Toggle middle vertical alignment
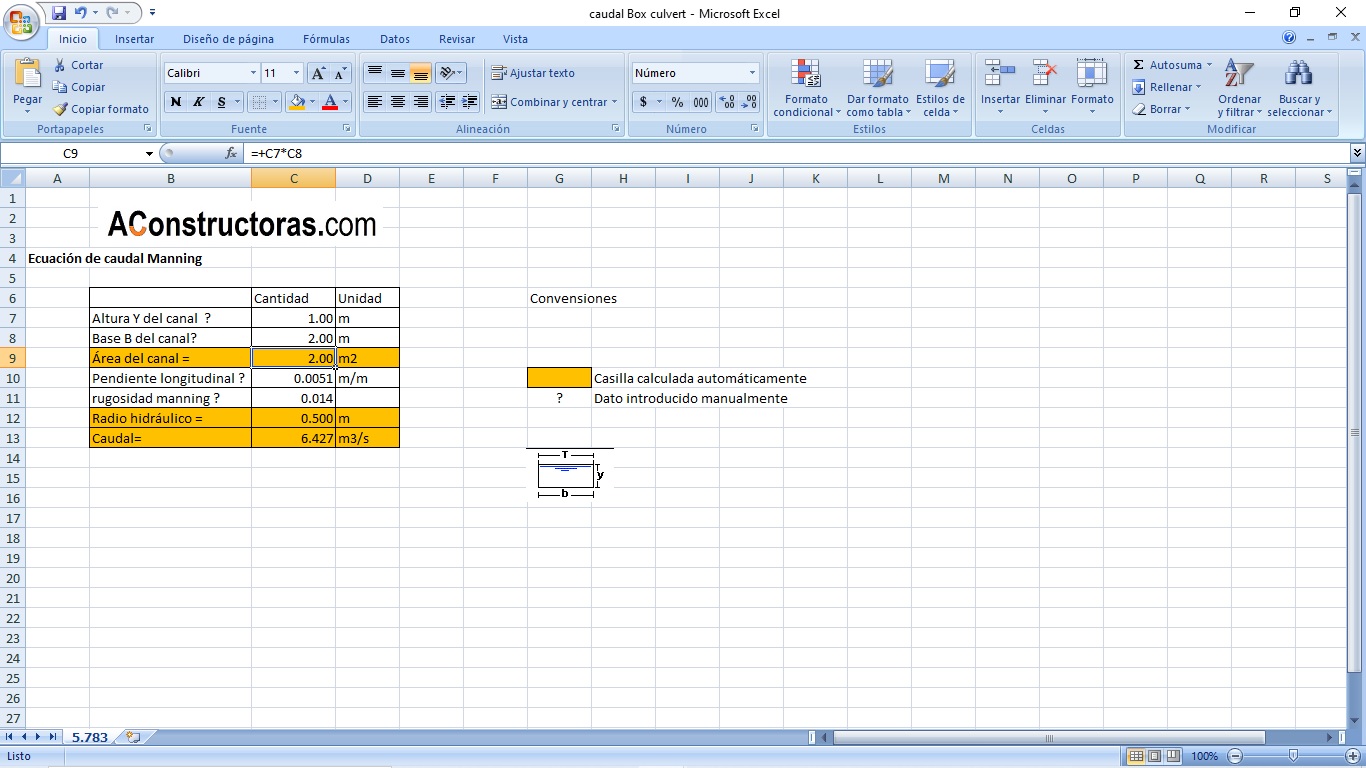The height and width of the screenshot is (768, 1366). point(398,73)
